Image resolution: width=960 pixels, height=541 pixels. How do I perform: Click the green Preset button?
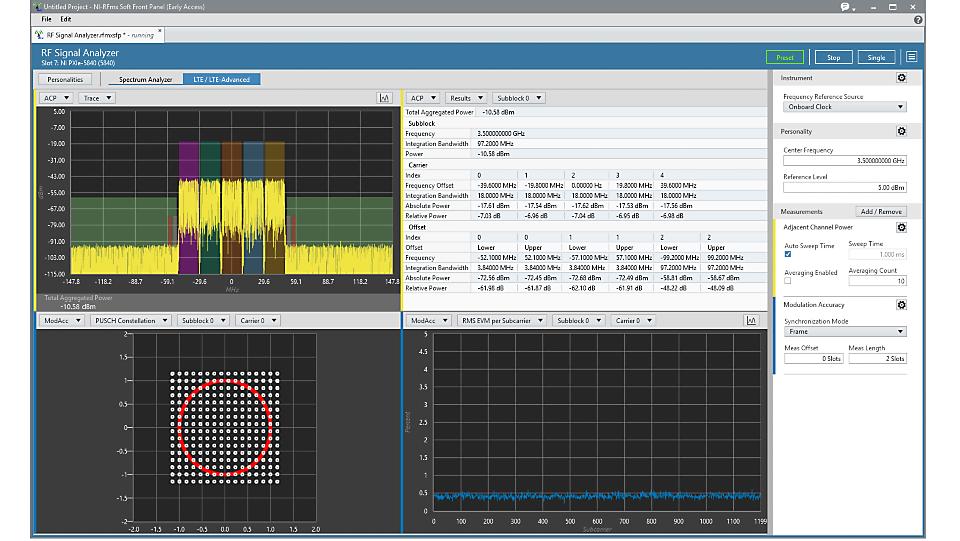pyautogui.click(x=785, y=57)
